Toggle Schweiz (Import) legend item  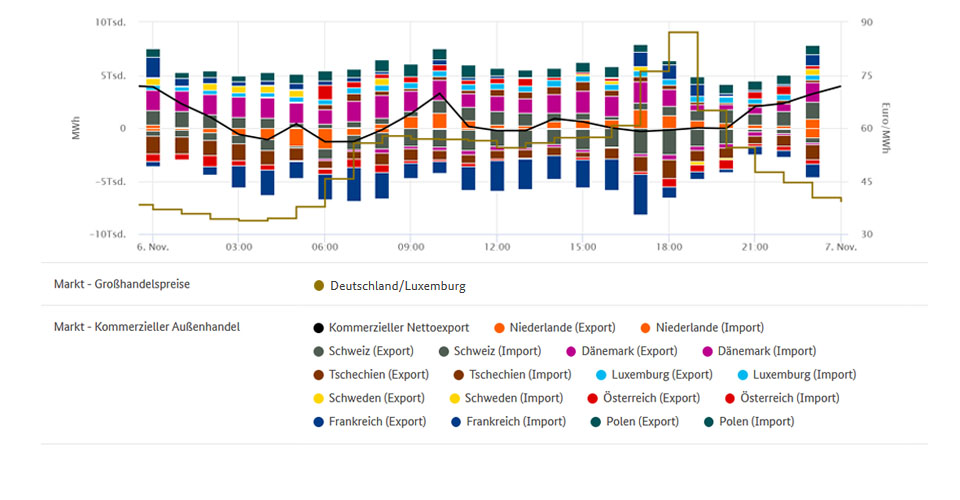490,351
